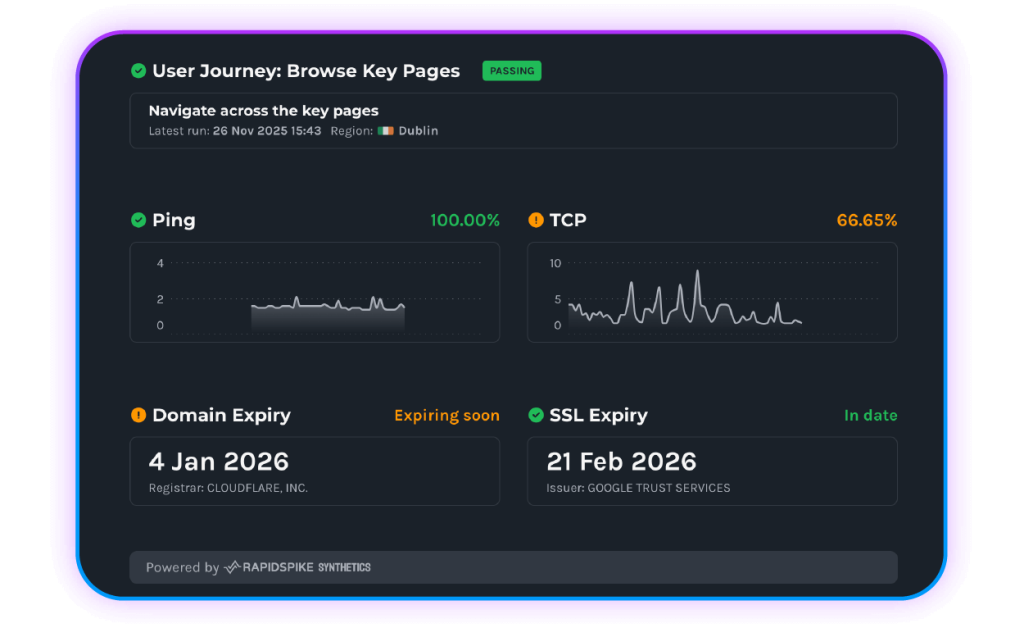This screenshot has width=1024, height=637.
Task: Click the TCP response time chart
Action: pyautogui.click(x=711, y=293)
